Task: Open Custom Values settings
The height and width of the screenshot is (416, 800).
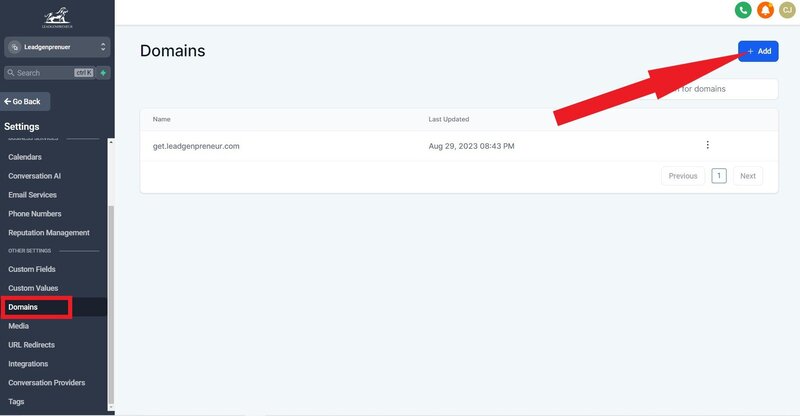Action: [33, 288]
